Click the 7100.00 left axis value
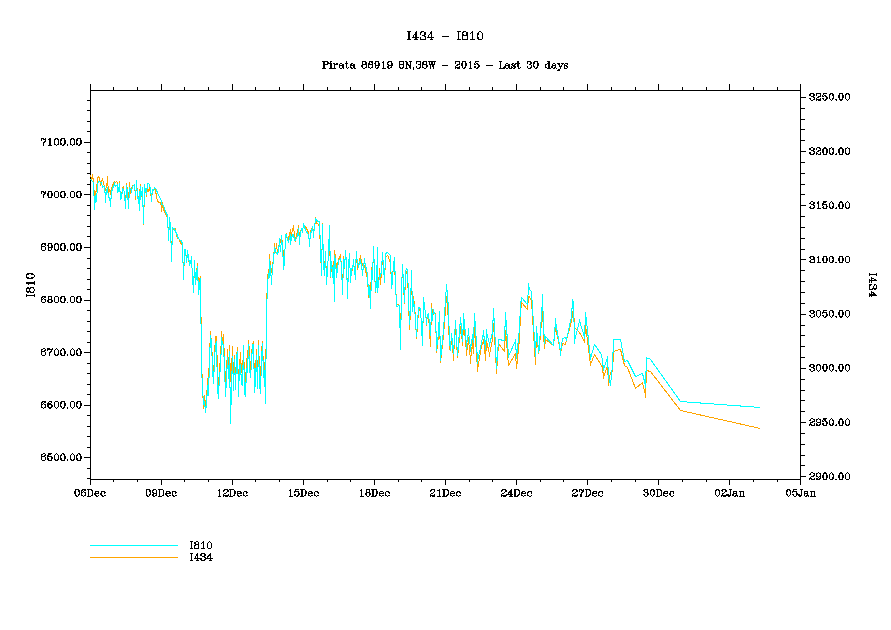891x630 pixels. (60, 142)
